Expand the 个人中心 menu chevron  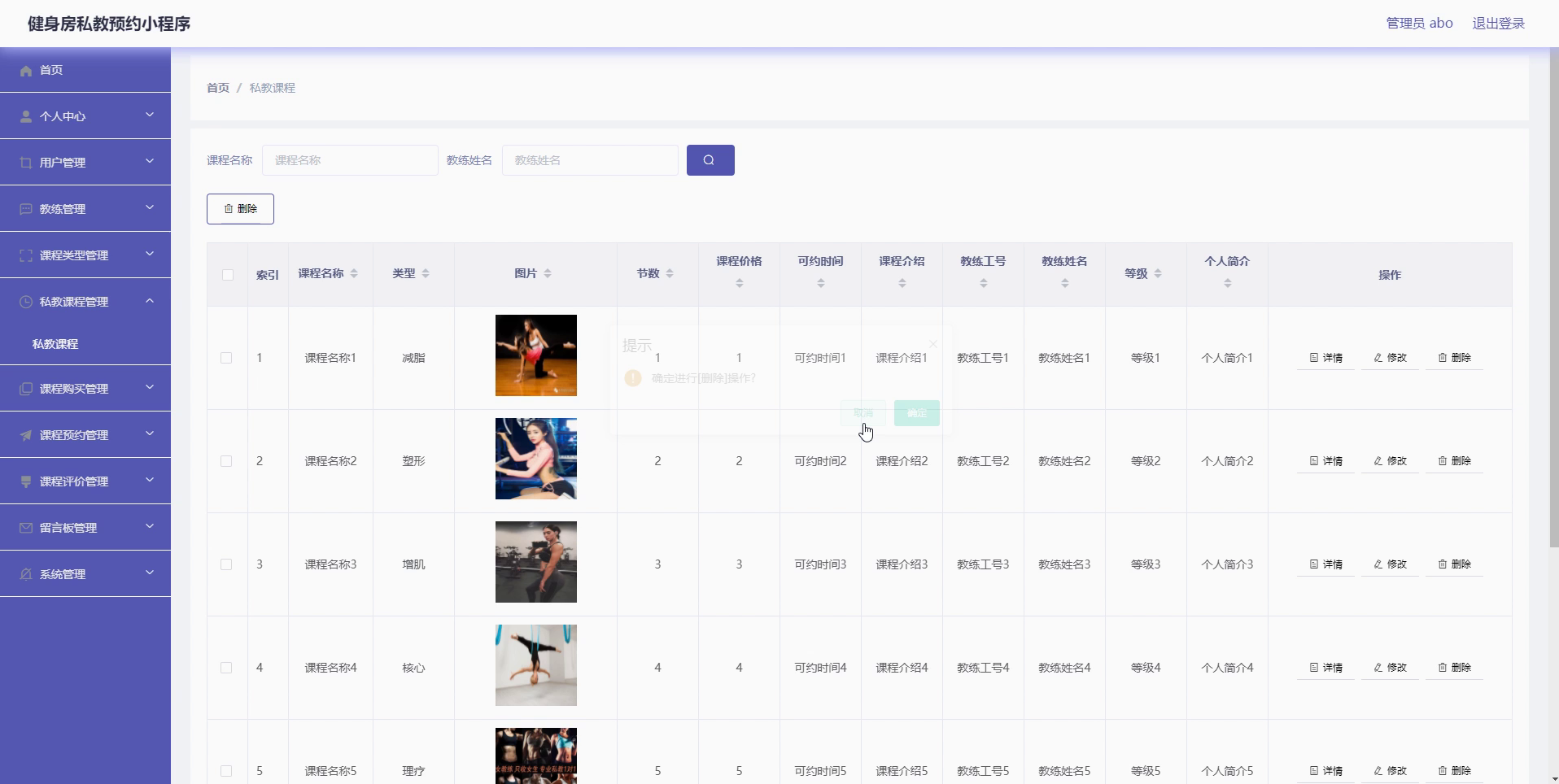tap(150, 115)
